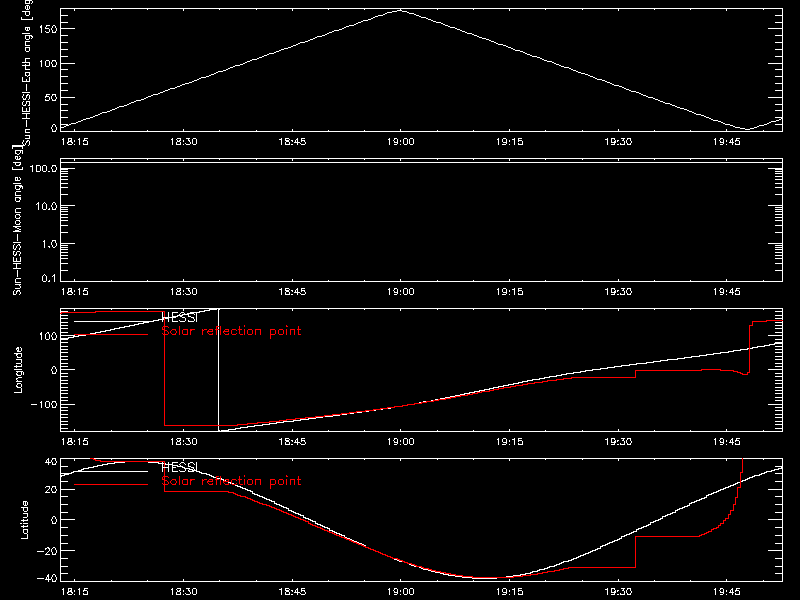Click the red legend line sample in Longitude plot

[x=111, y=335]
